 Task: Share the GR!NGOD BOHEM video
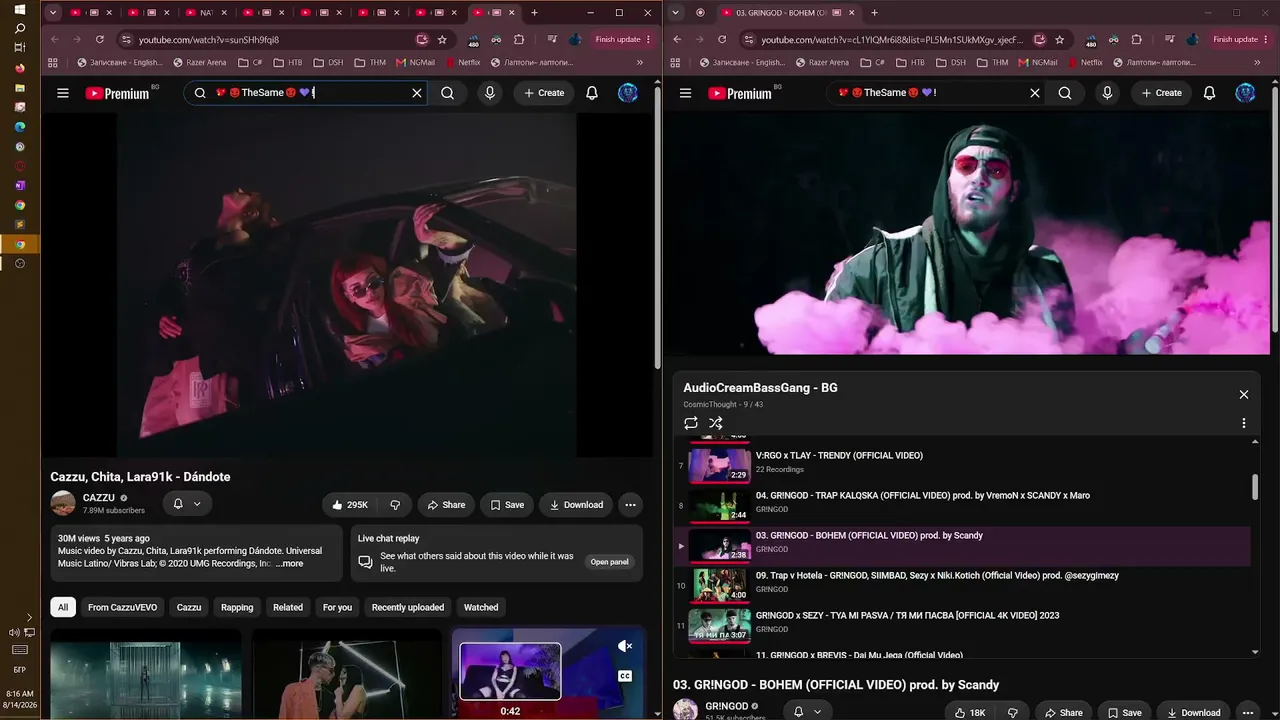[x=1063, y=712]
